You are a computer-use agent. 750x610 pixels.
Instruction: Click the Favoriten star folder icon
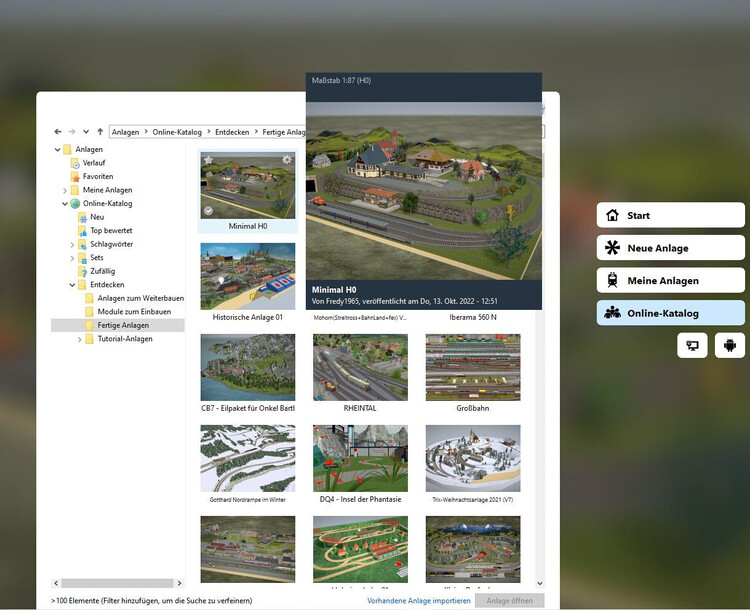75,177
